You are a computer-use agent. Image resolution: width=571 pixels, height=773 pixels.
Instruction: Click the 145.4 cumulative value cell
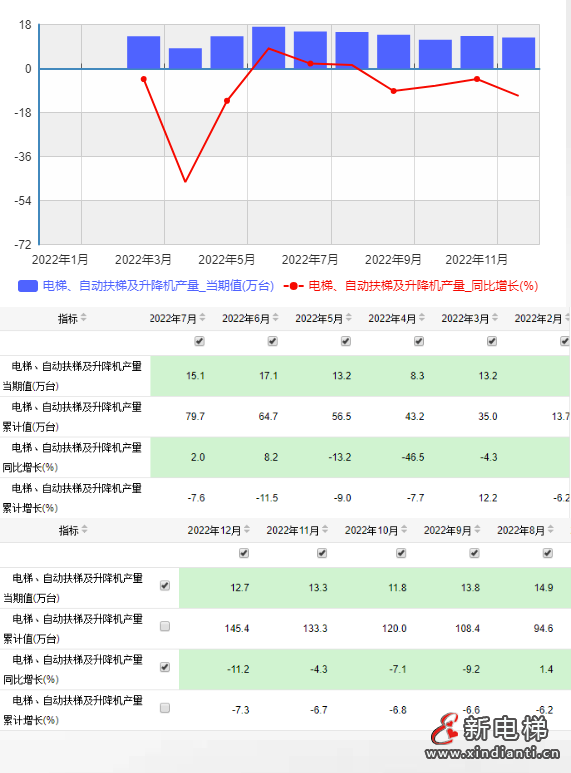(x=237, y=629)
